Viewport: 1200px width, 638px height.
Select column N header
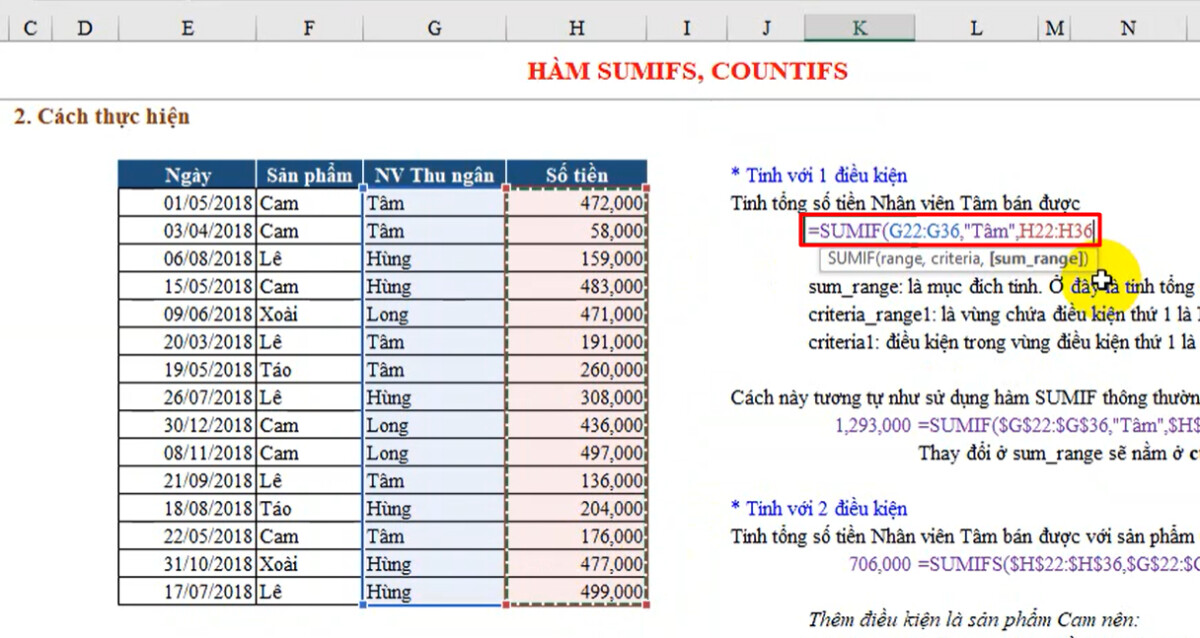(1128, 28)
